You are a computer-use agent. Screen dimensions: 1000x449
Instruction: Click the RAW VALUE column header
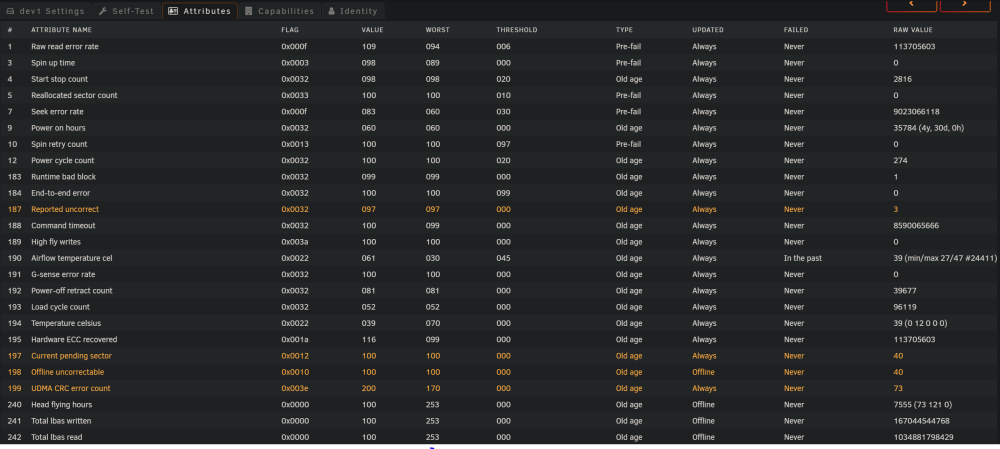[x=913, y=30]
